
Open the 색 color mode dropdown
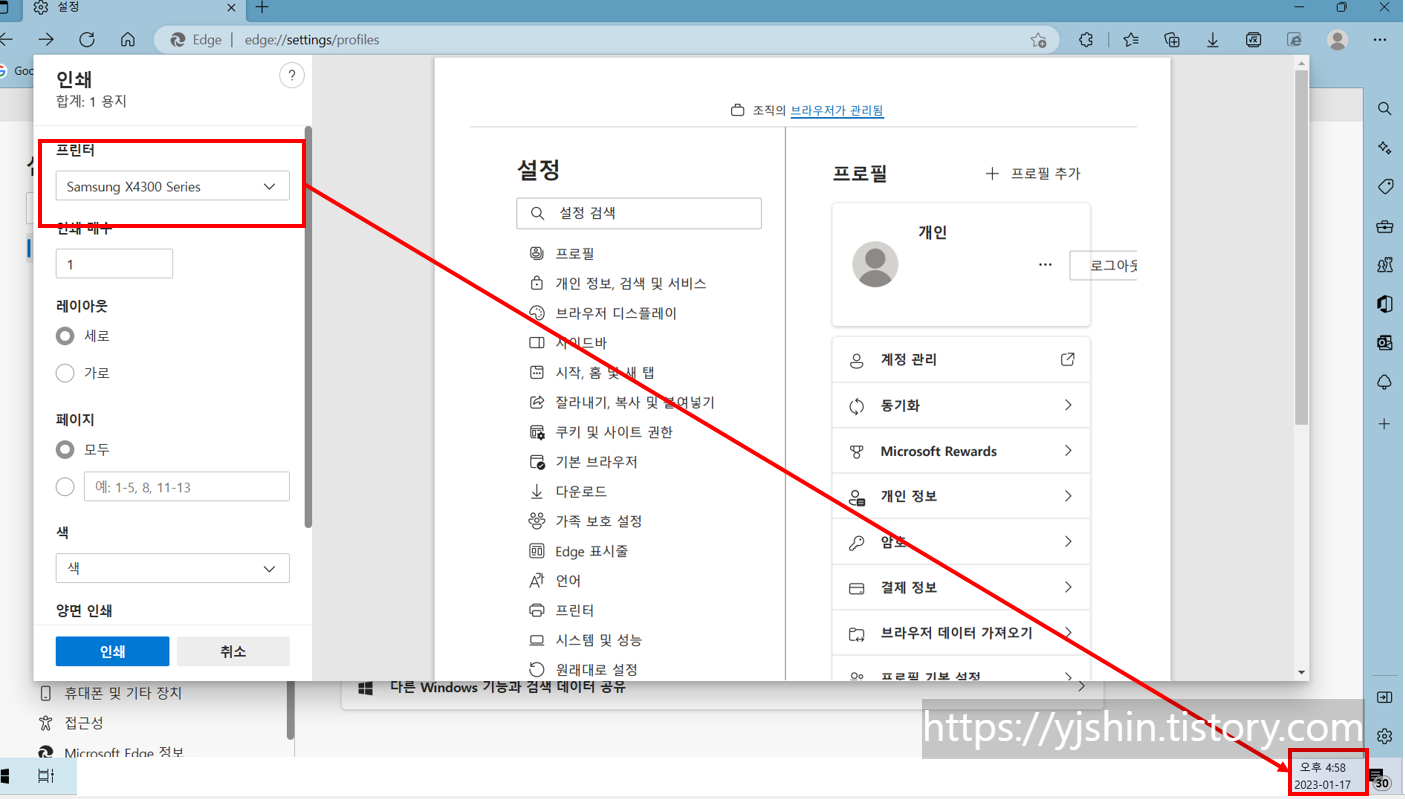pyautogui.click(x=172, y=568)
